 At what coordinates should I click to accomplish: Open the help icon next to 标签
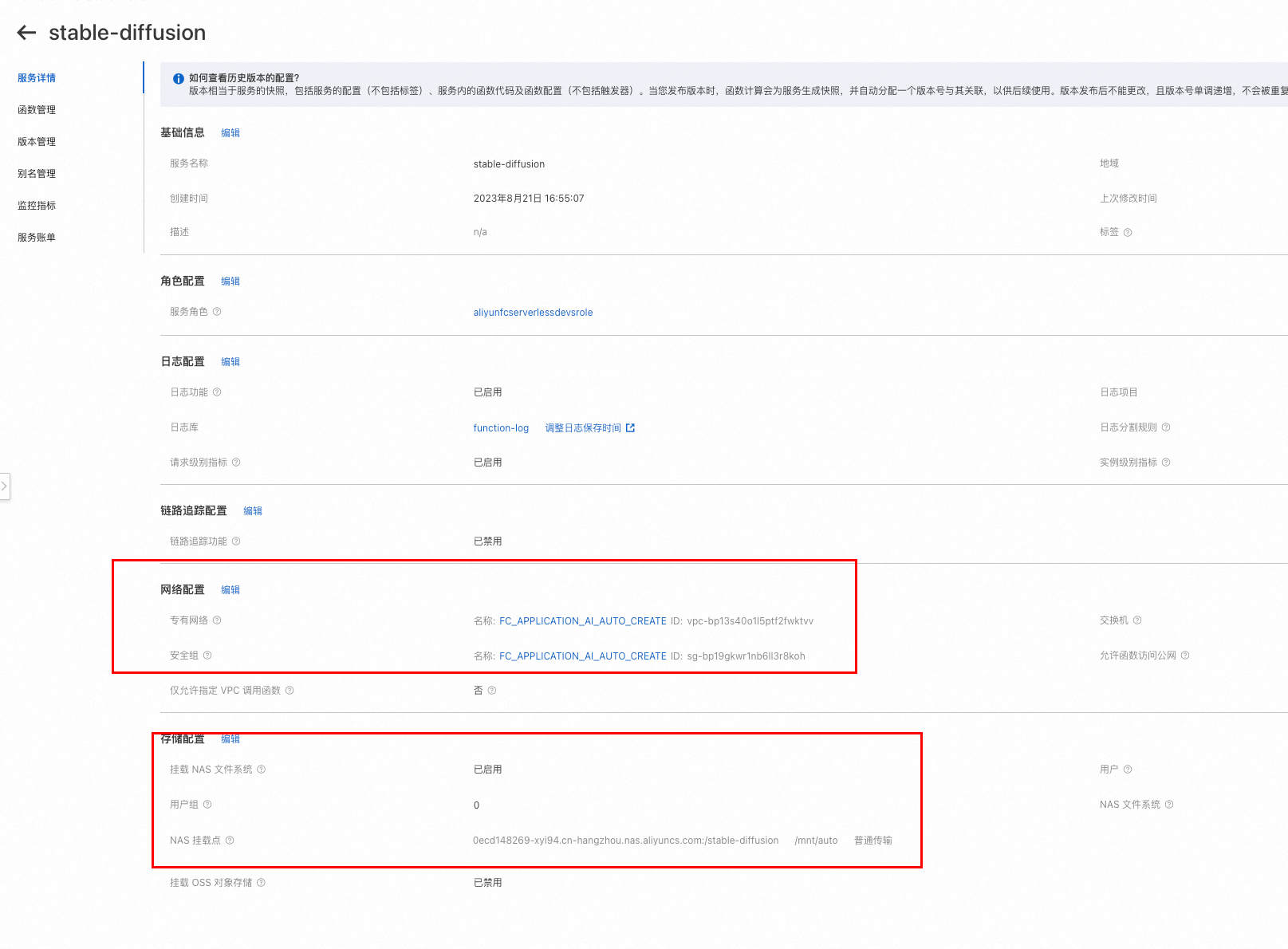(1128, 233)
